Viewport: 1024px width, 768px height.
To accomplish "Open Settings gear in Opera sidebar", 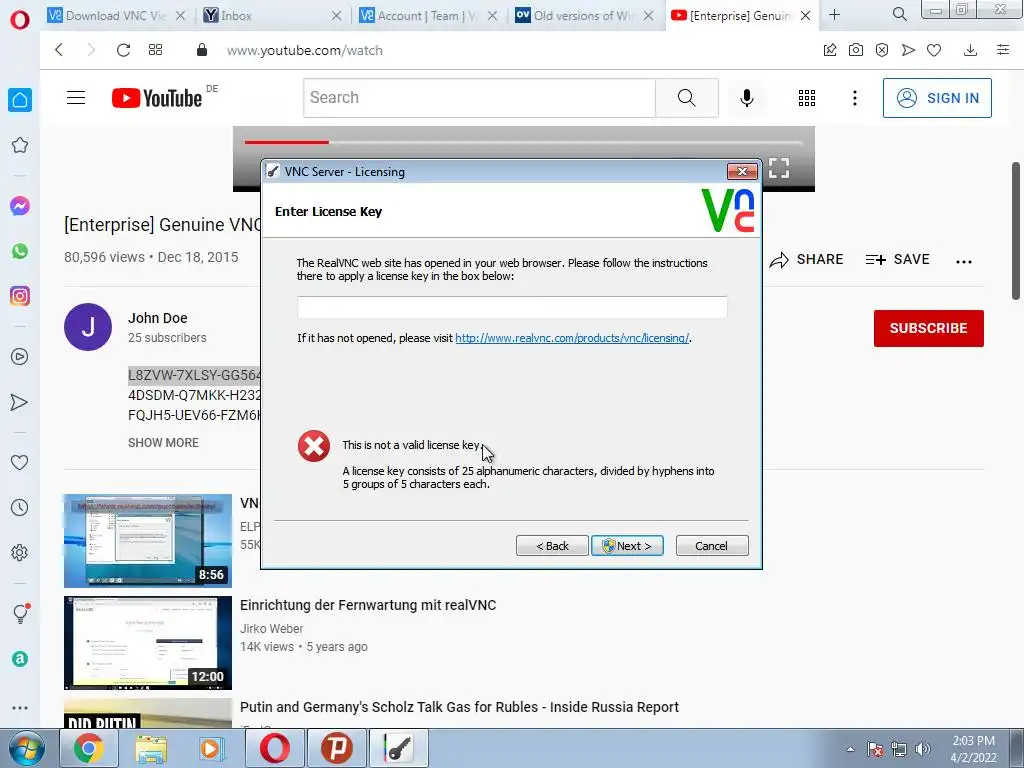I will [x=20, y=552].
